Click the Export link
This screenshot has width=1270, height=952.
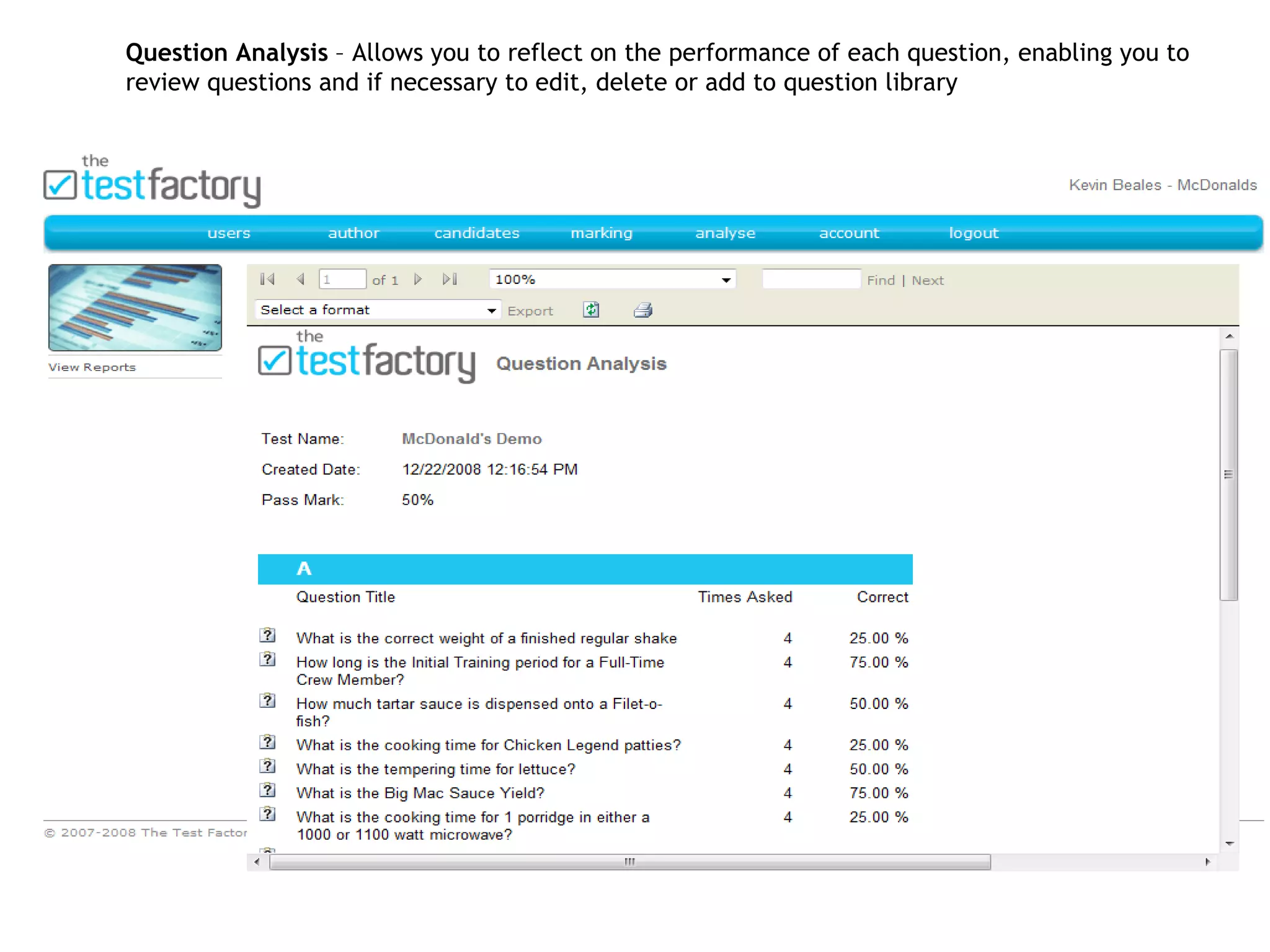click(x=530, y=311)
